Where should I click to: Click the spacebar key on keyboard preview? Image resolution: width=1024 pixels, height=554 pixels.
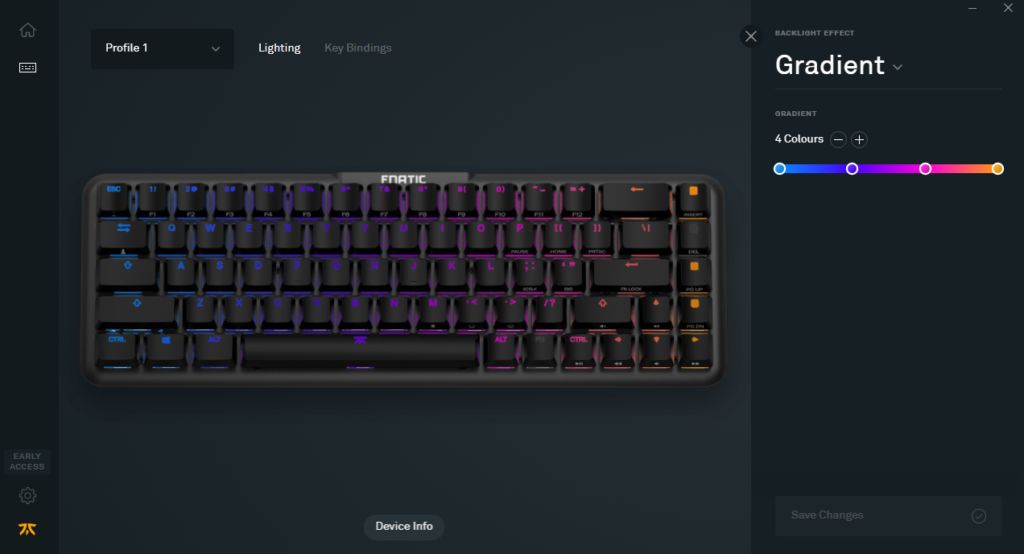click(360, 351)
